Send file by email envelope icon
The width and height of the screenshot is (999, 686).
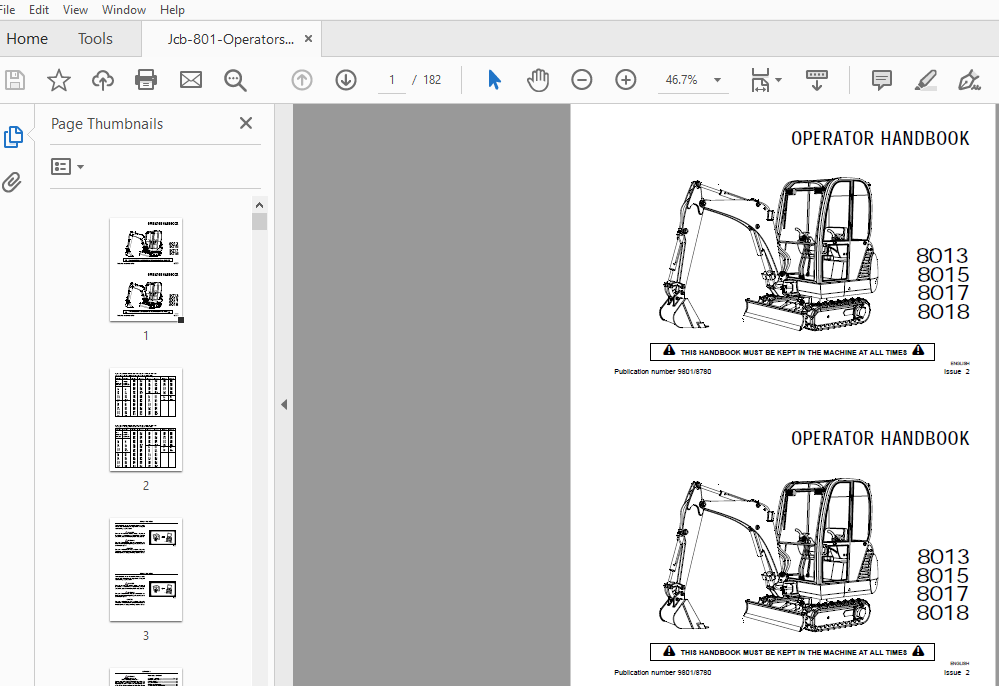[190, 80]
